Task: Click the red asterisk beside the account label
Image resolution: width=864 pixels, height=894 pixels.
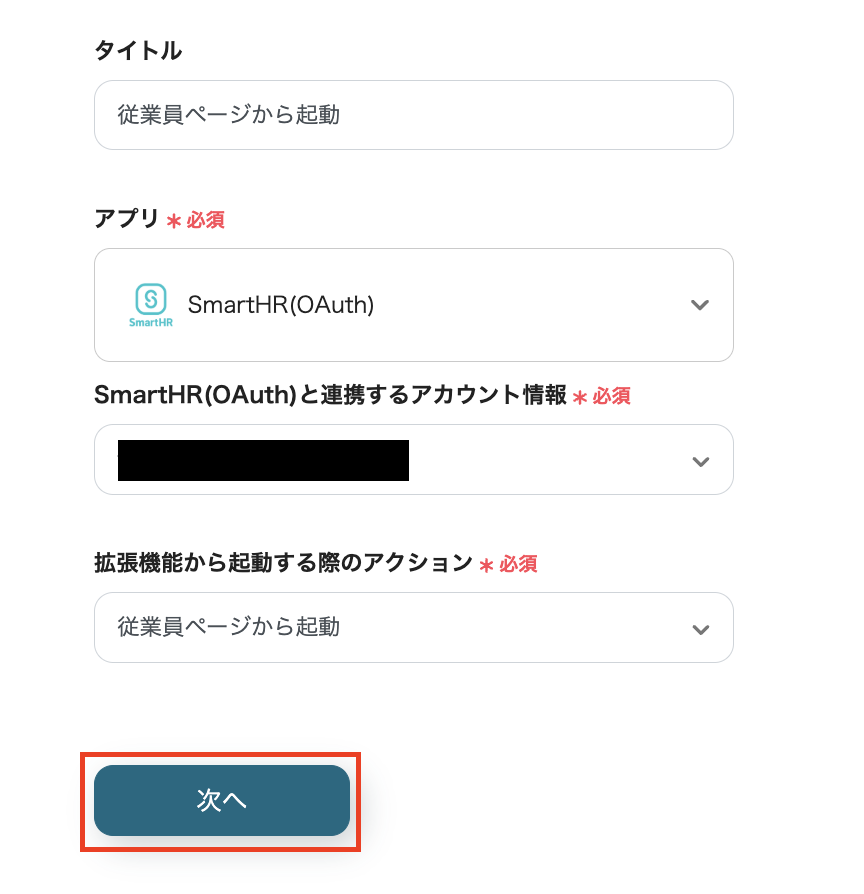Action: (580, 397)
